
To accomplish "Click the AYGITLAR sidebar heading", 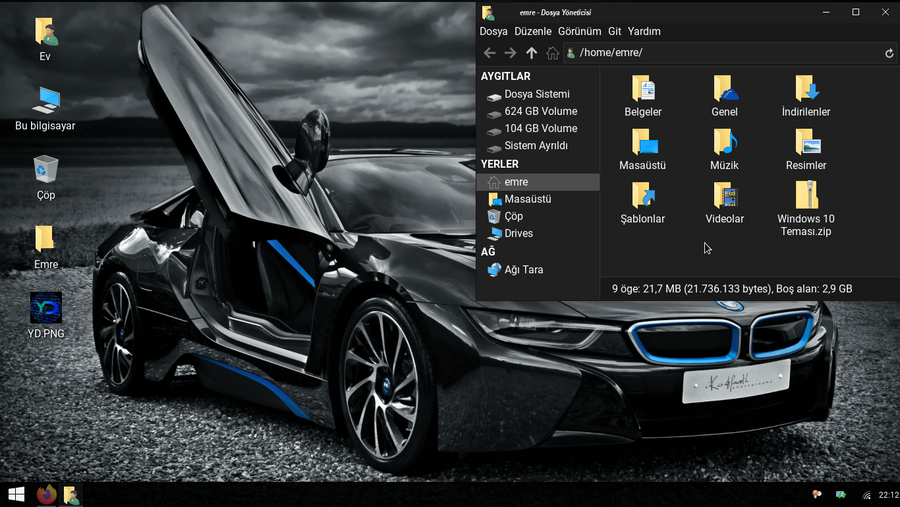I will [506, 76].
